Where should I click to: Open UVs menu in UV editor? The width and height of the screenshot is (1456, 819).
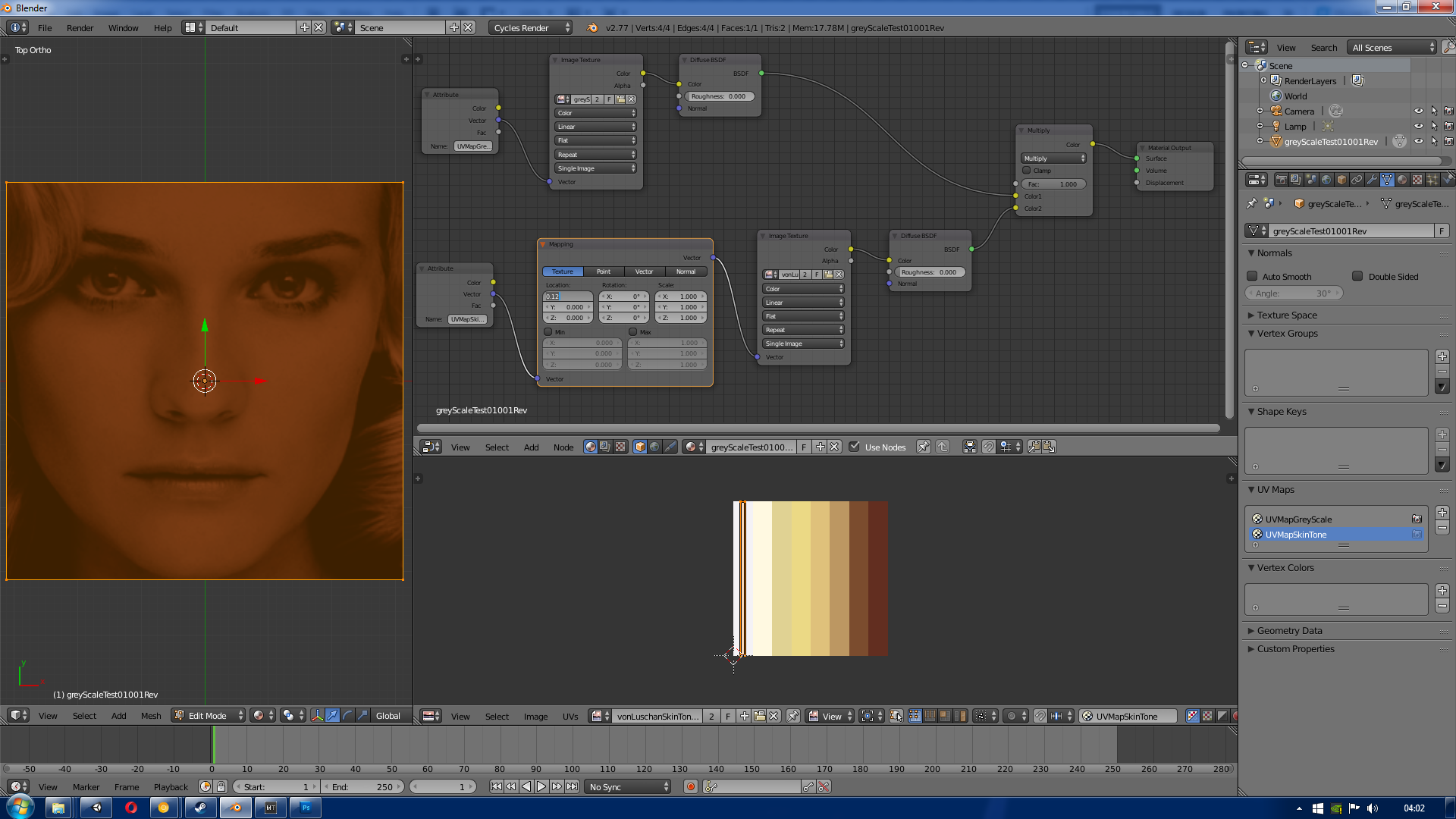[570, 716]
